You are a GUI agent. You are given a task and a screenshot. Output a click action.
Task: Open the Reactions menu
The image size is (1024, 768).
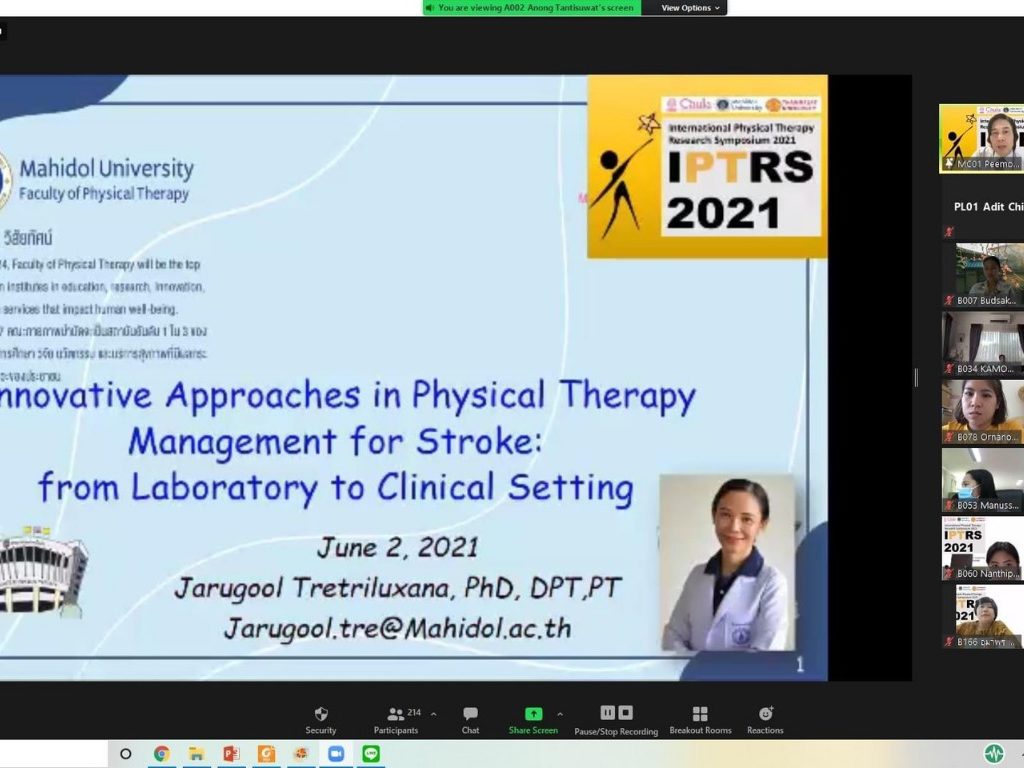point(765,720)
